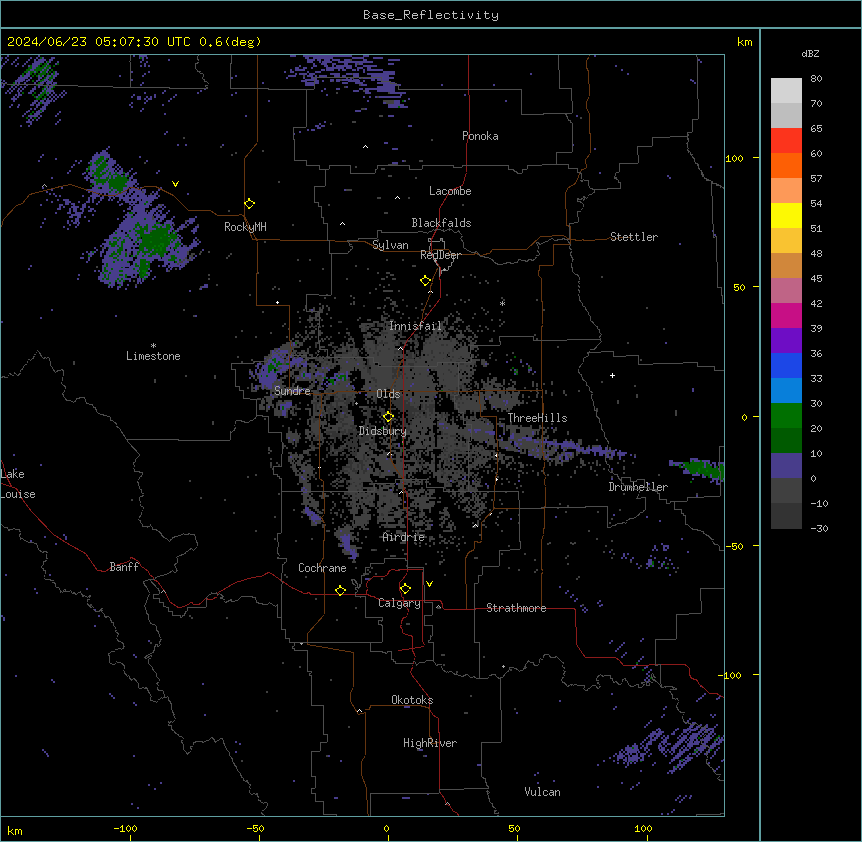Image resolution: width=862 pixels, height=842 pixels.
Task: Click the 100 tick on the right axis
Action: (734, 158)
